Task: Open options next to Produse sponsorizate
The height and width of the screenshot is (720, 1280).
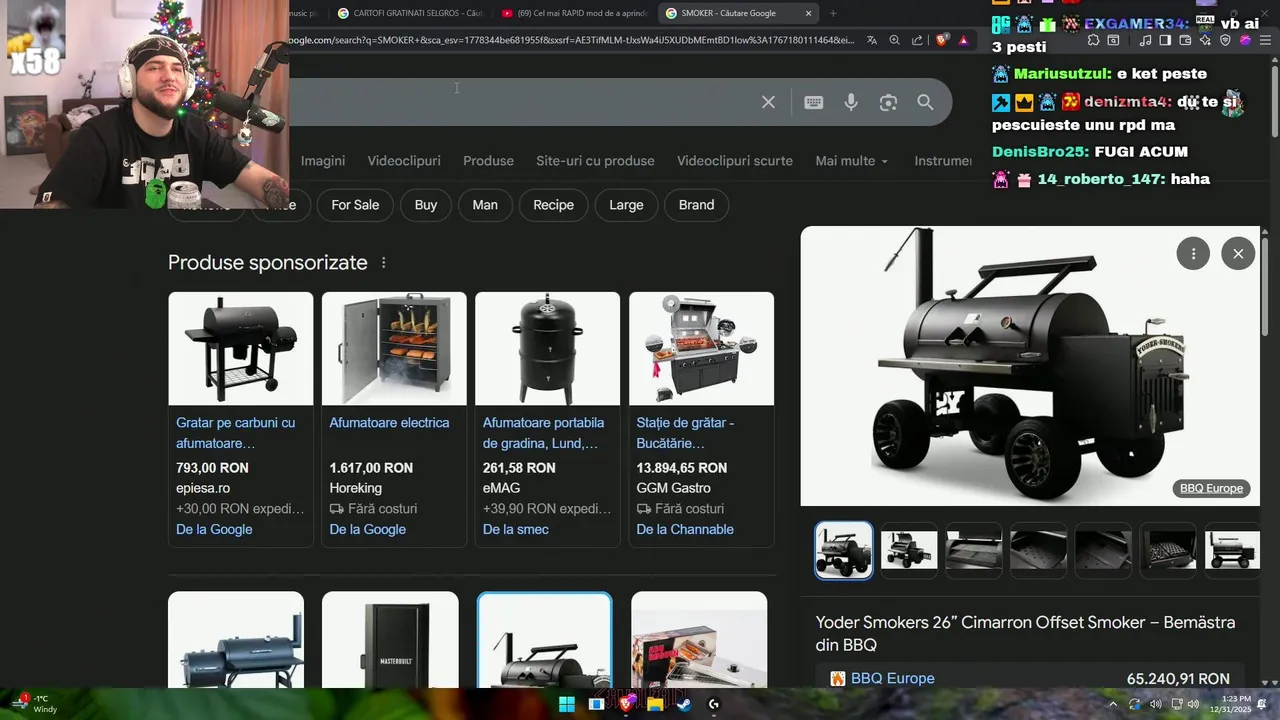Action: (383, 263)
